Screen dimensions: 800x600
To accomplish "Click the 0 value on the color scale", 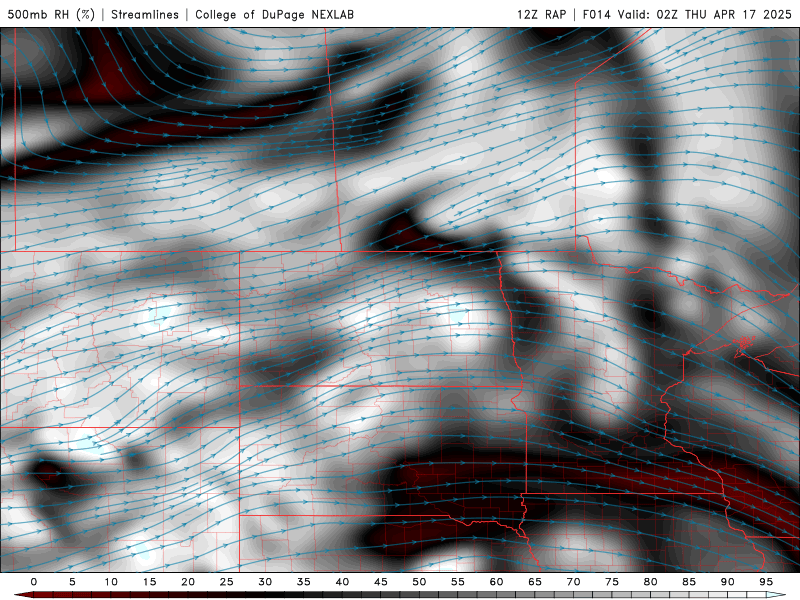I will tap(34, 582).
